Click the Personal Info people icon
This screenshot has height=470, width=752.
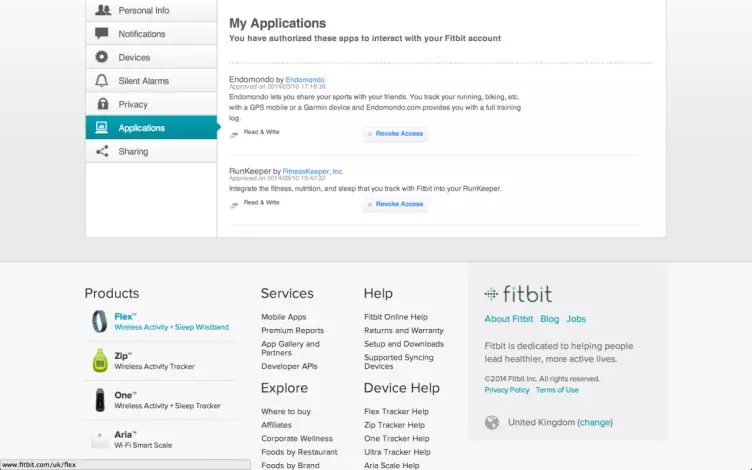[103, 10]
